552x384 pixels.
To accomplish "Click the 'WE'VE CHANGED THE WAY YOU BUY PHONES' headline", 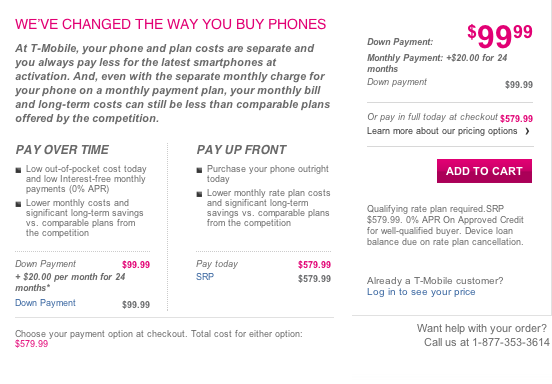I will [x=170, y=24].
